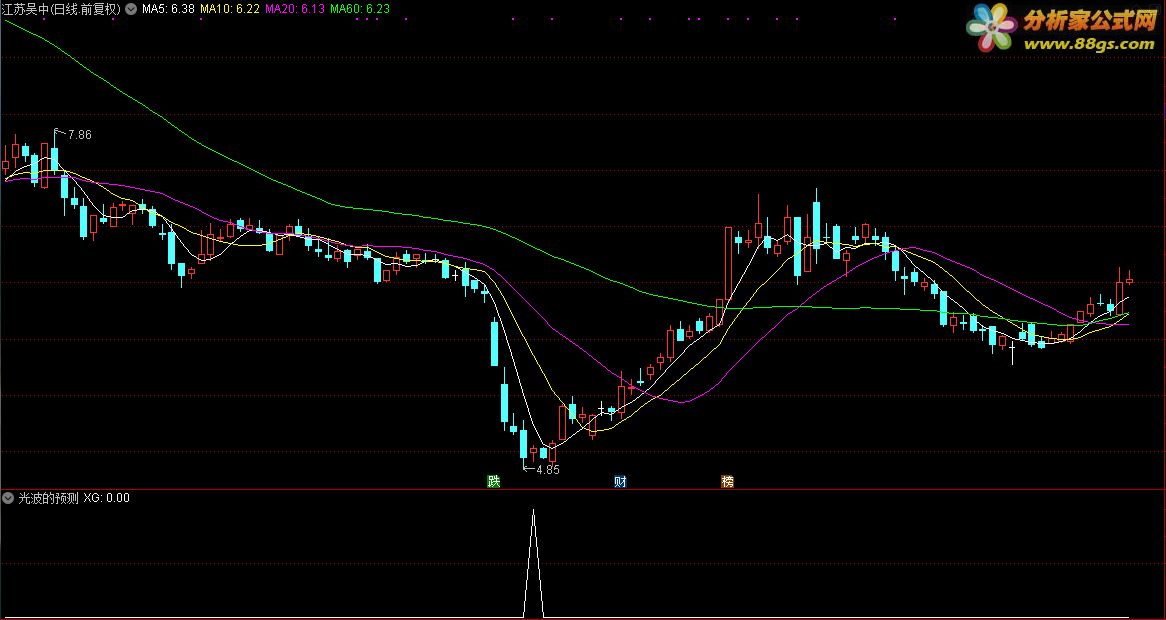Click the MA5: 6.38 label

[168, 10]
